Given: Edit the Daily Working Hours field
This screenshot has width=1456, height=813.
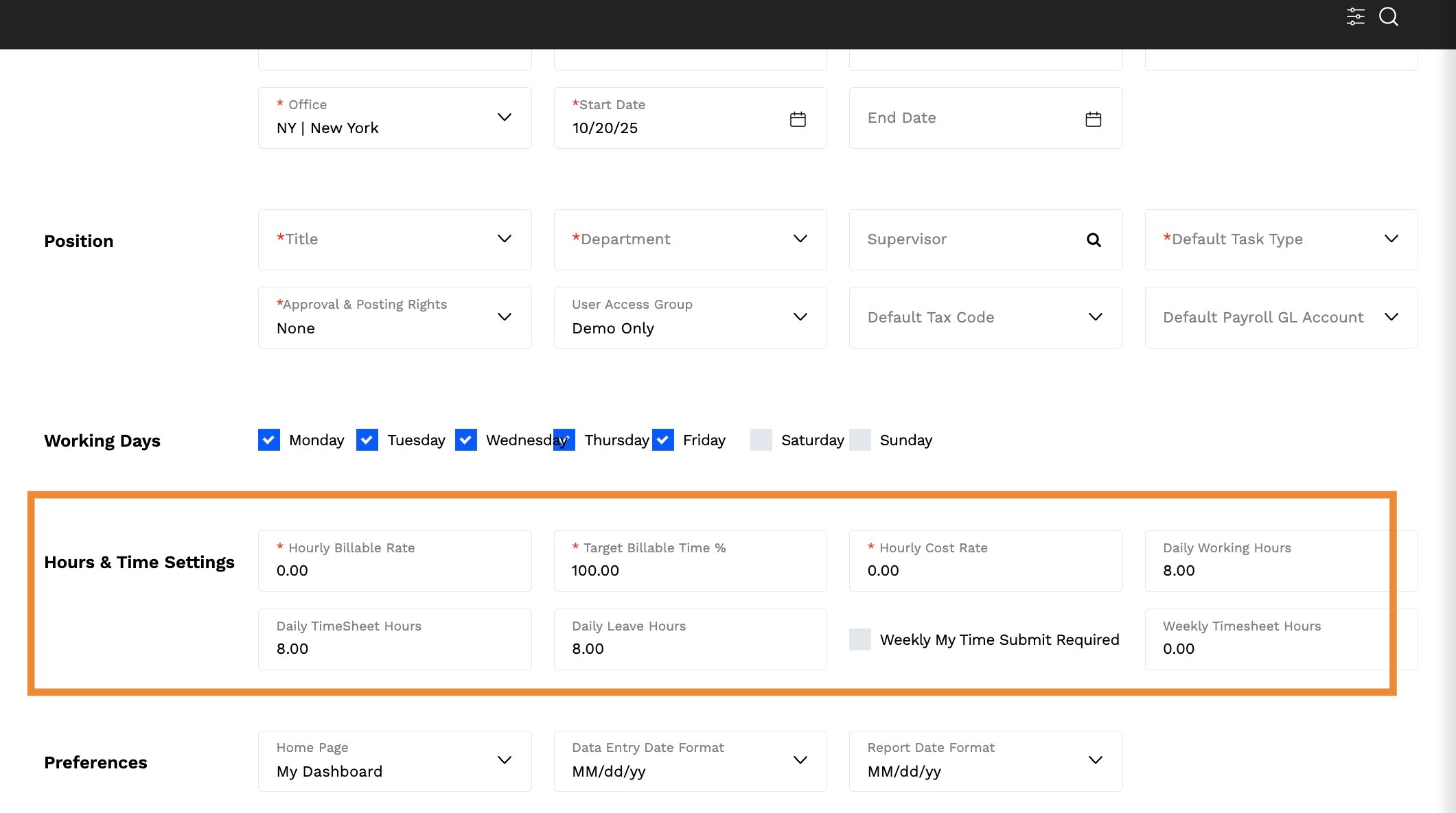Looking at the screenshot, I should pyautogui.click(x=1281, y=561).
